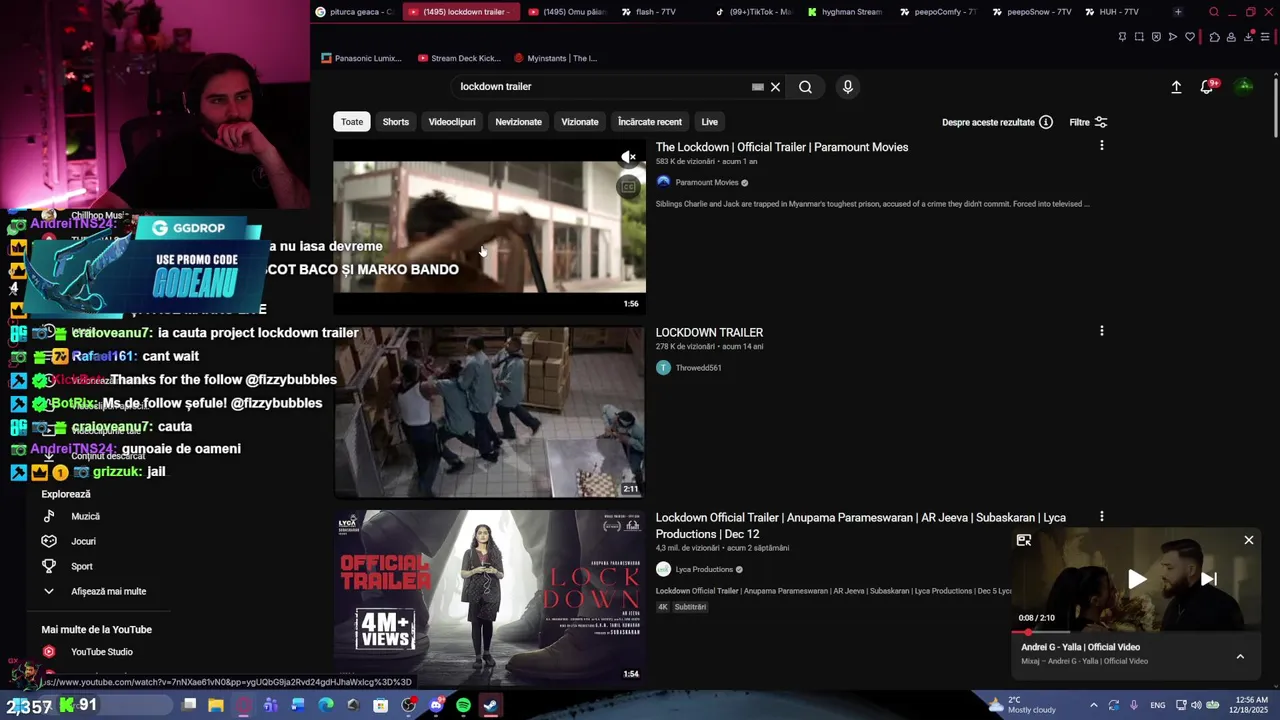Image resolution: width=1280 pixels, height=720 pixels.
Task: Open Steam from the taskbar
Action: pos(490,705)
